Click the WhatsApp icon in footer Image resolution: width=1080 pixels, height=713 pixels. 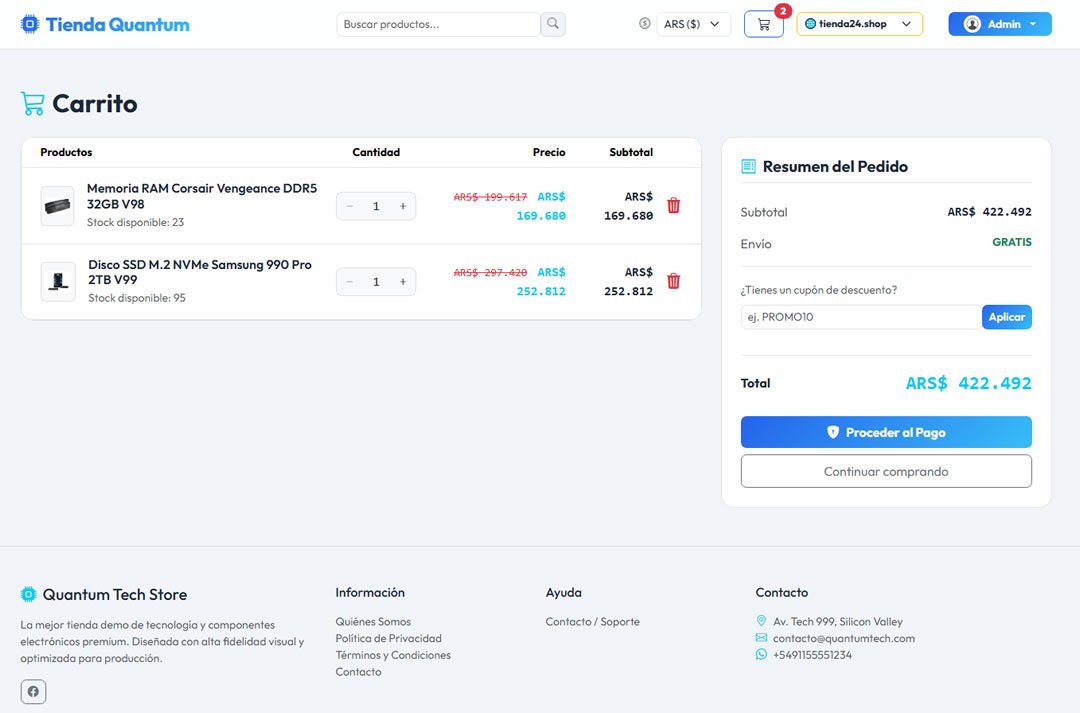pos(761,654)
